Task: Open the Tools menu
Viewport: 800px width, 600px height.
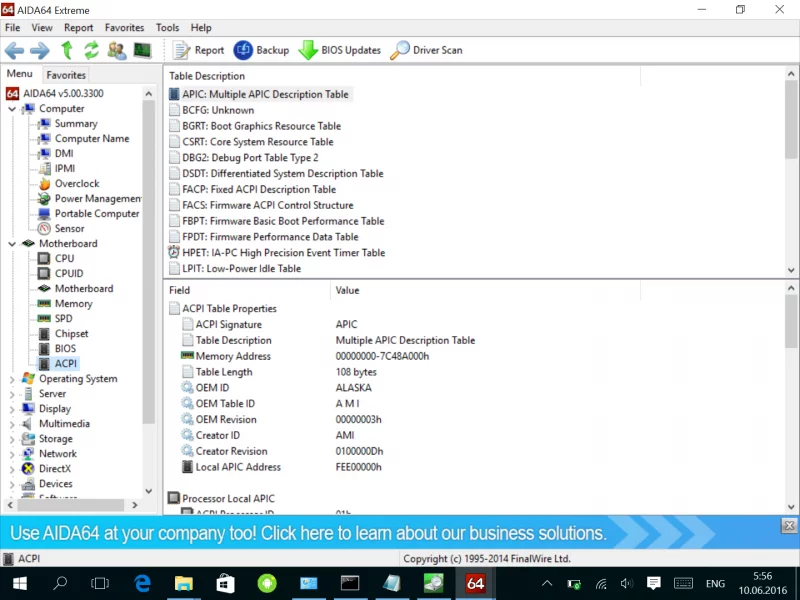Action: click(x=167, y=28)
